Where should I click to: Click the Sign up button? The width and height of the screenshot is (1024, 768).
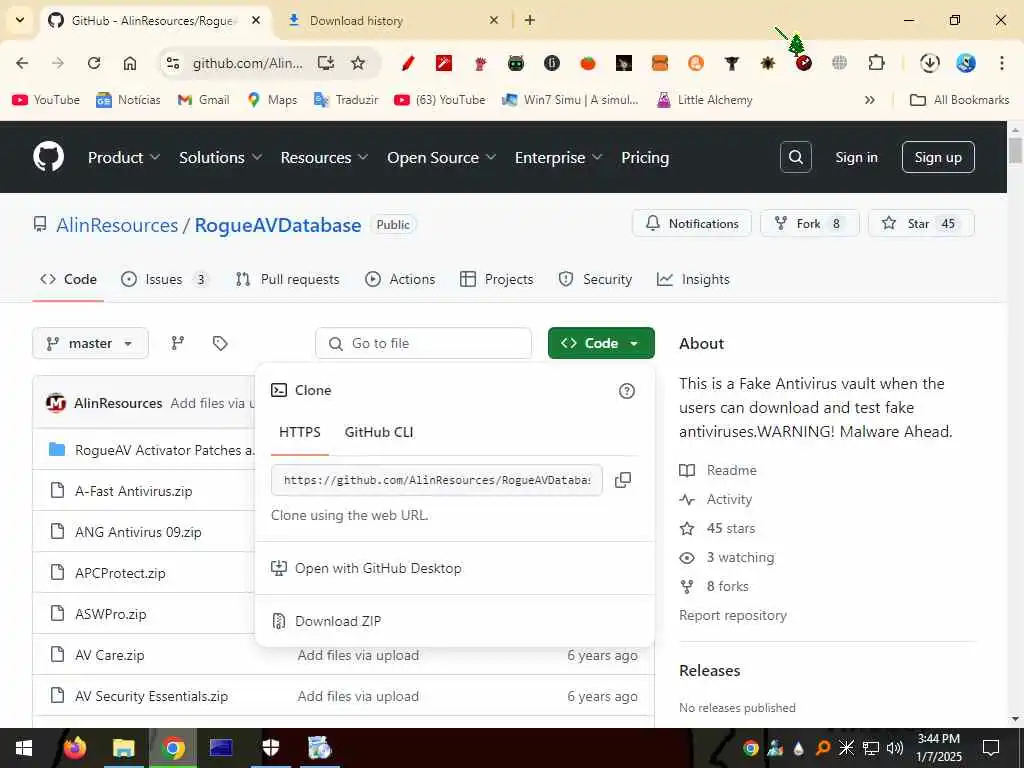click(938, 157)
